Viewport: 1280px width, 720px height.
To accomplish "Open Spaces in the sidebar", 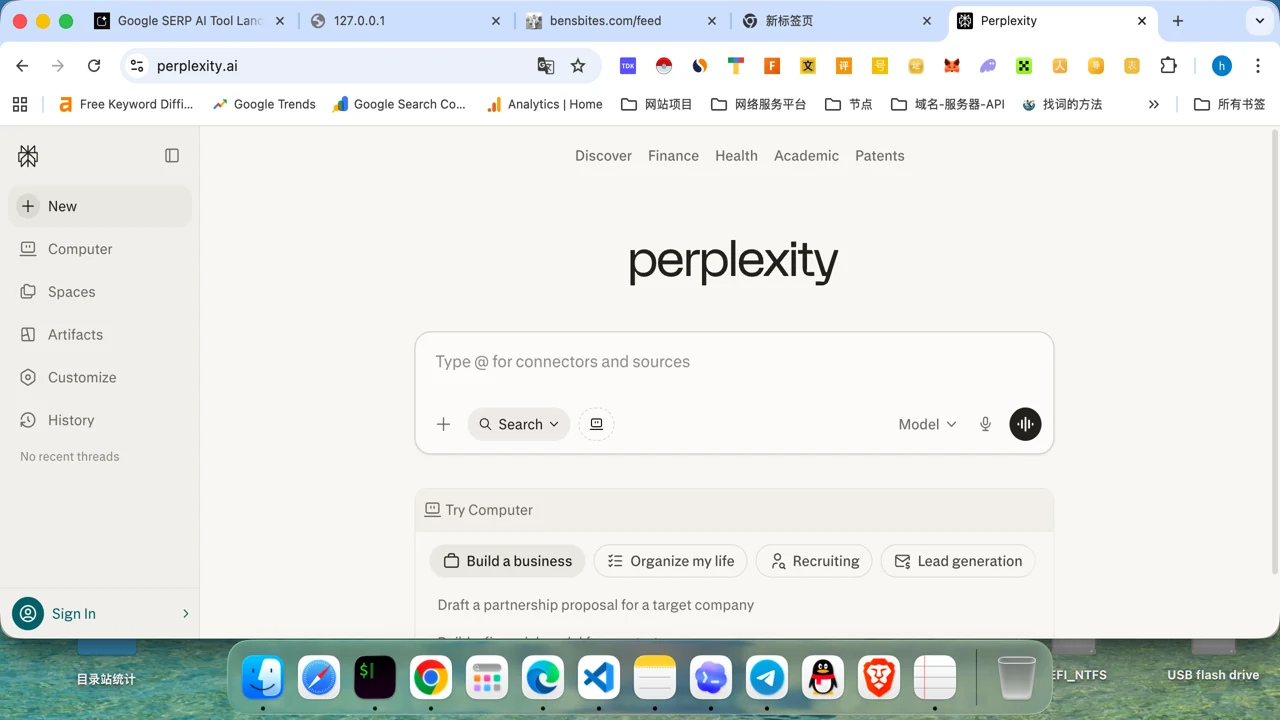I will (x=100, y=292).
